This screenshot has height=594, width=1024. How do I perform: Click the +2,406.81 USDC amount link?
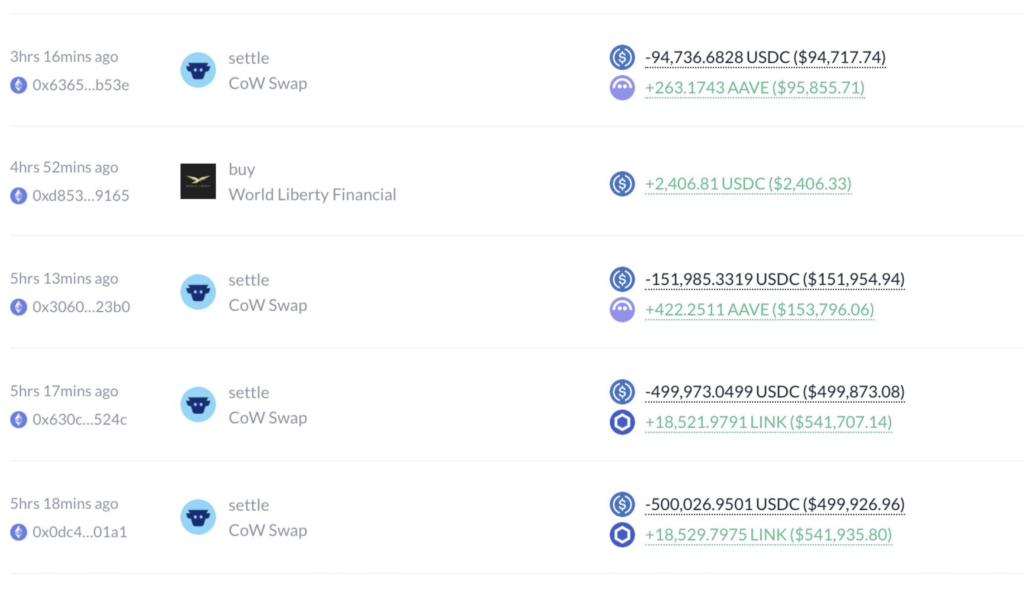click(x=747, y=184)
